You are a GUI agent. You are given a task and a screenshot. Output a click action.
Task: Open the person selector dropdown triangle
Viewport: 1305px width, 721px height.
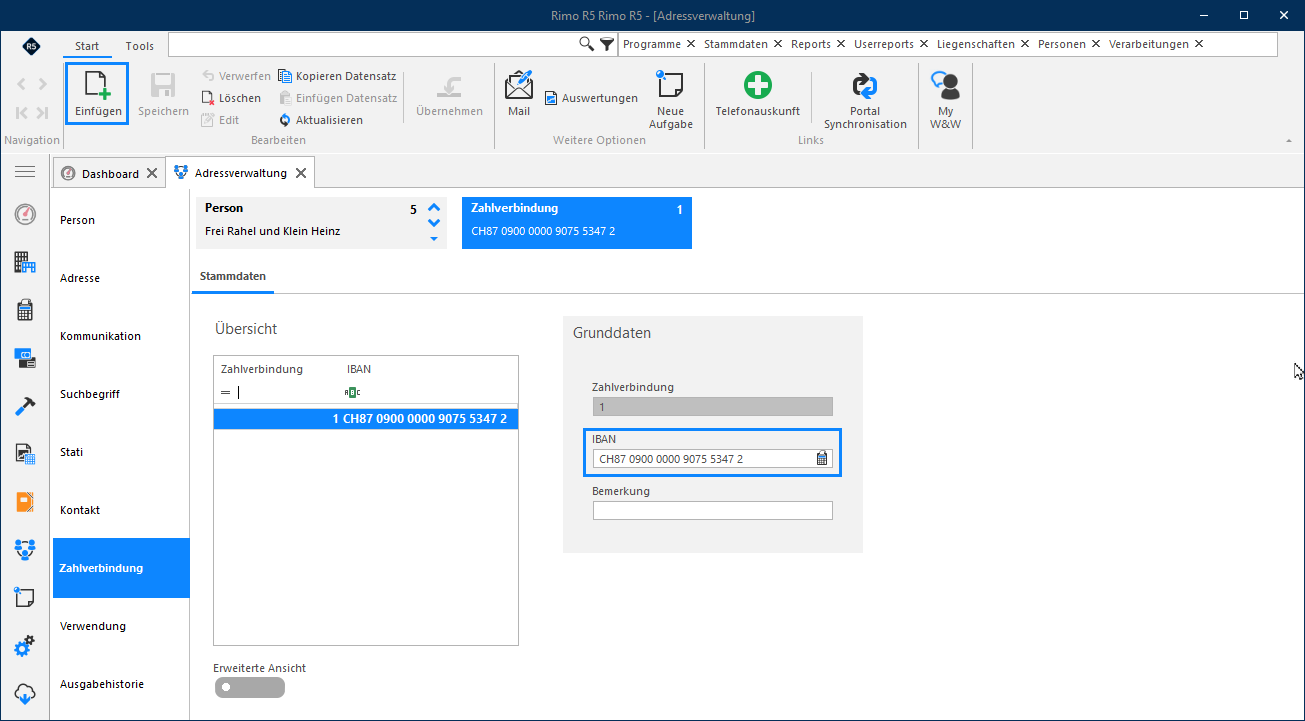[x=434, y=238]
